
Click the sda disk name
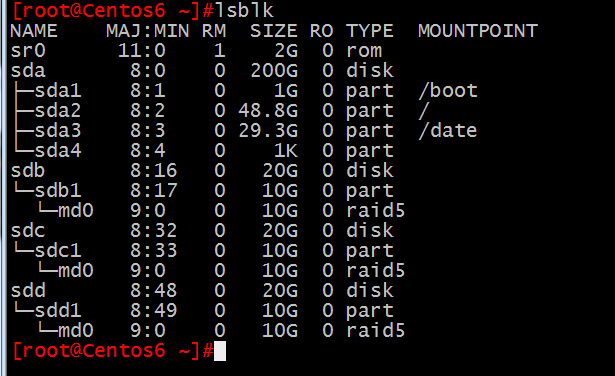tap(28, 71)
